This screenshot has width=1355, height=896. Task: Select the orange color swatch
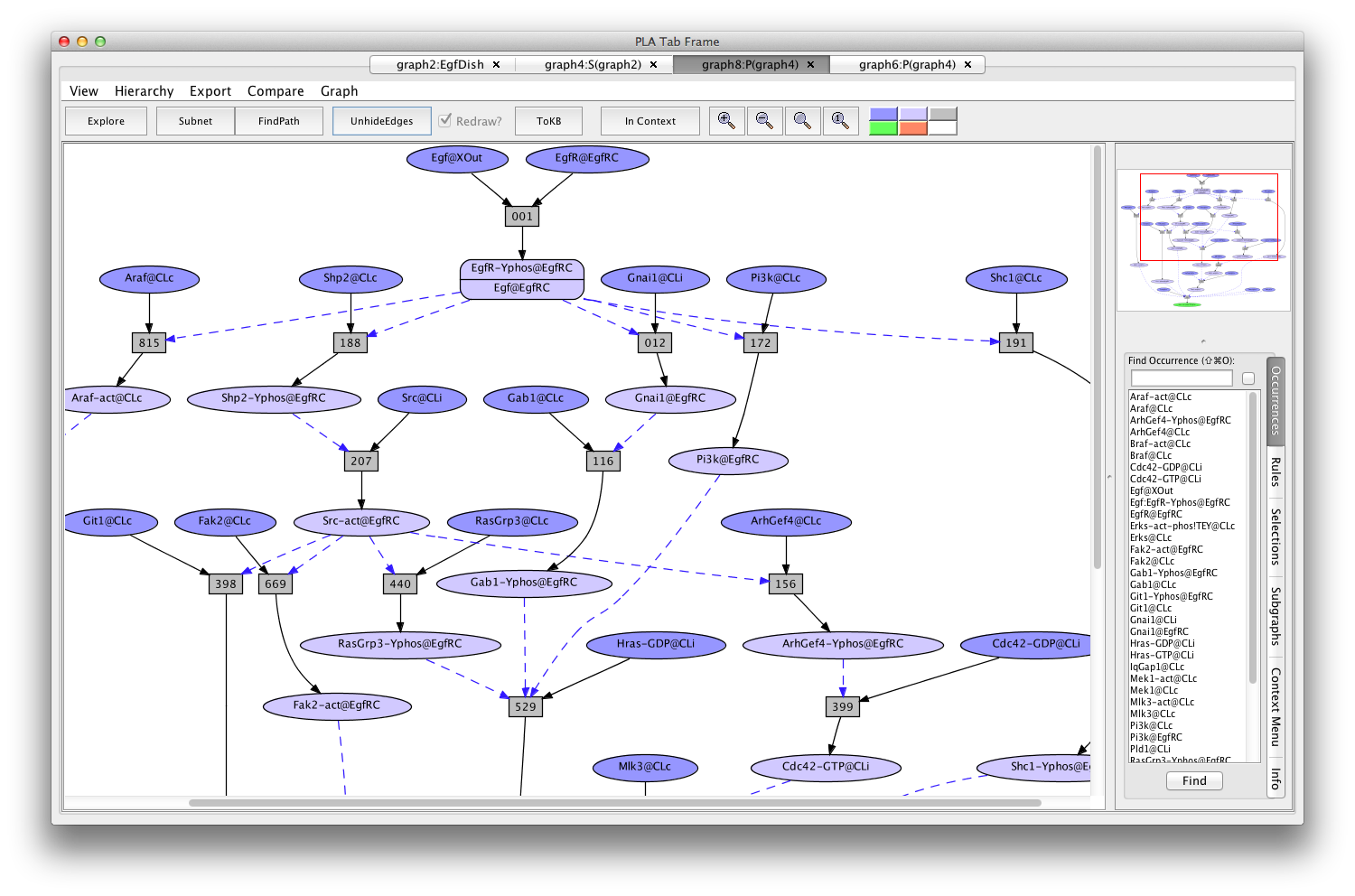tap(913, 128)
